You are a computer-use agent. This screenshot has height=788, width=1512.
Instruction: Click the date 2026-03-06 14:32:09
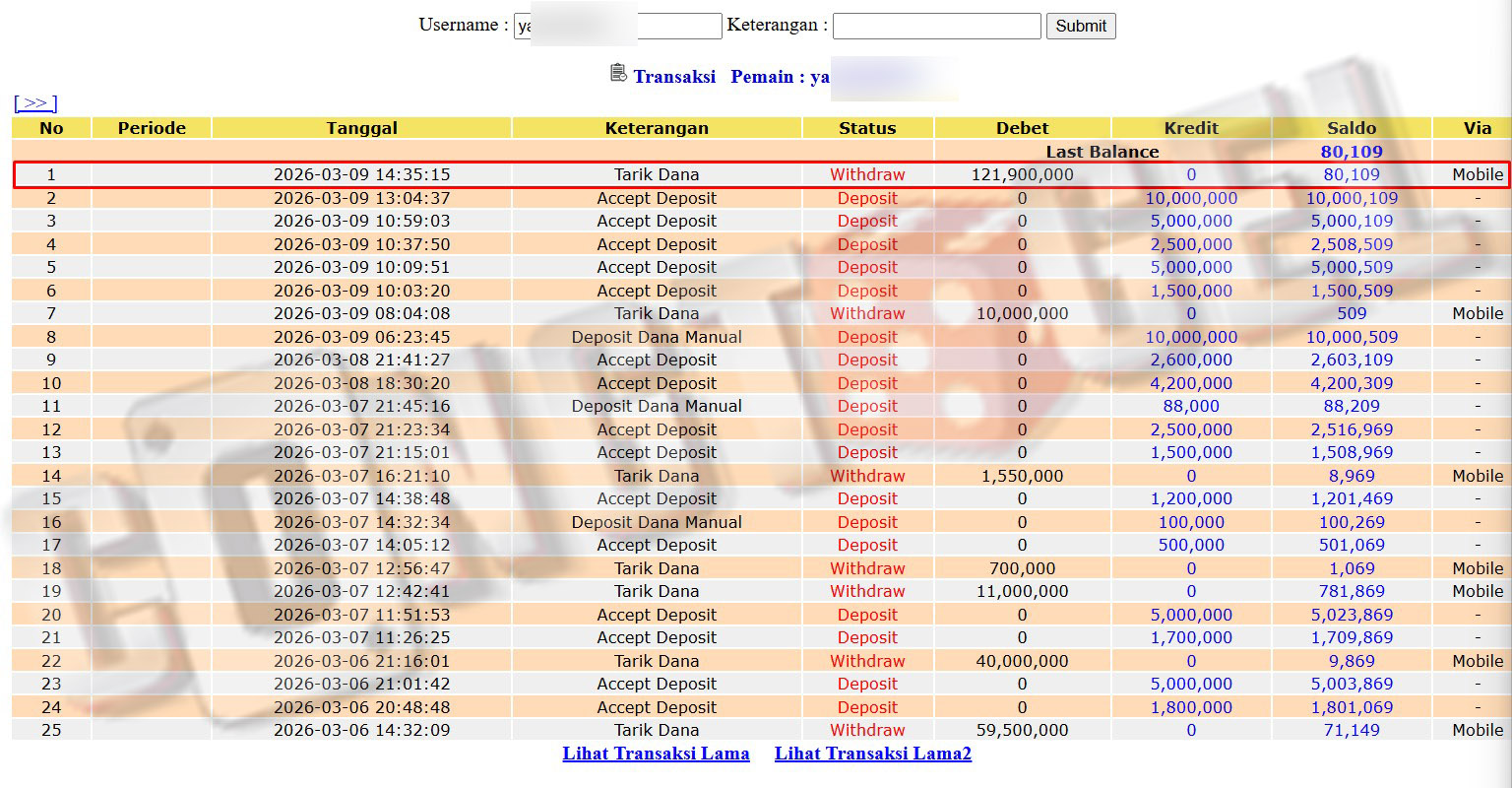361,731
